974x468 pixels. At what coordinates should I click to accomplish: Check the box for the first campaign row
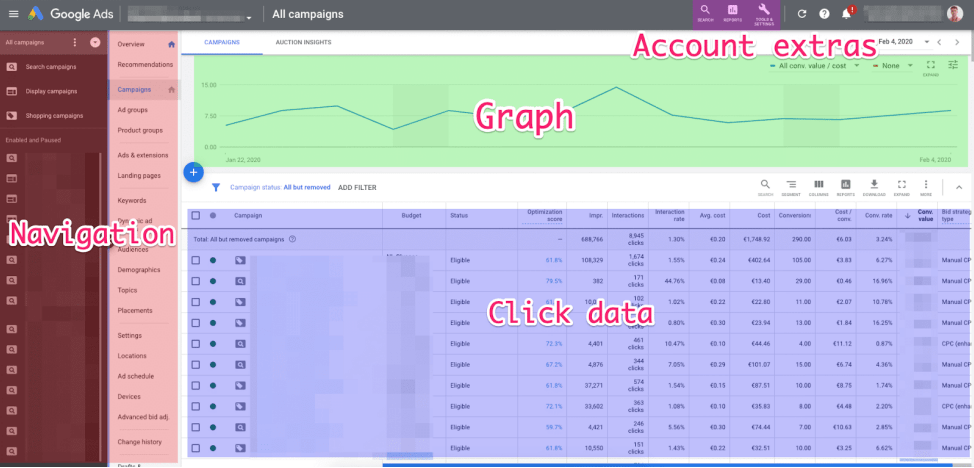[196, 260]
